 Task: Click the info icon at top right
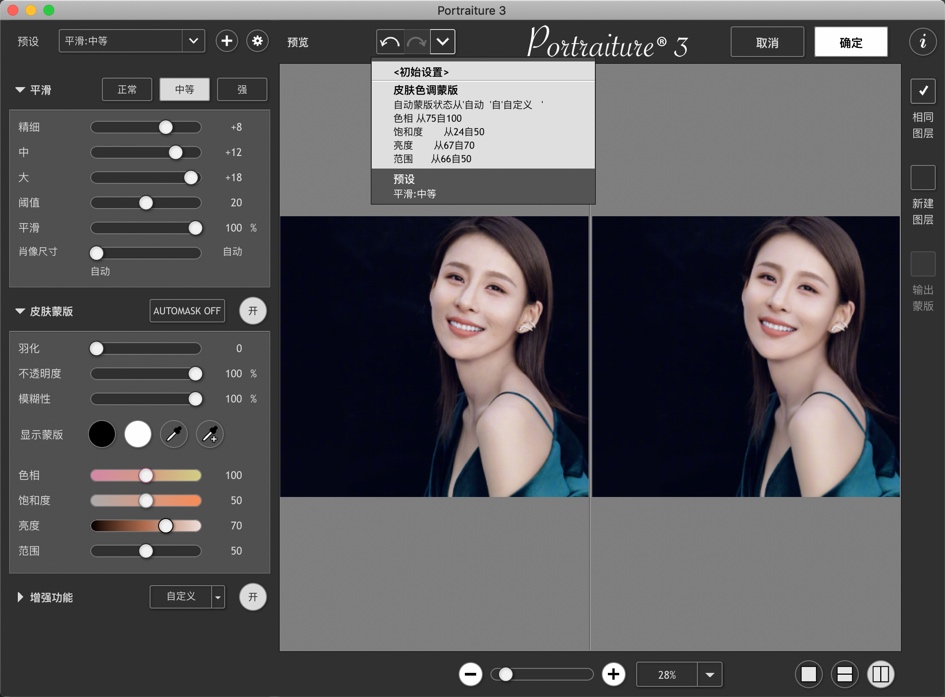coord(922,41)
